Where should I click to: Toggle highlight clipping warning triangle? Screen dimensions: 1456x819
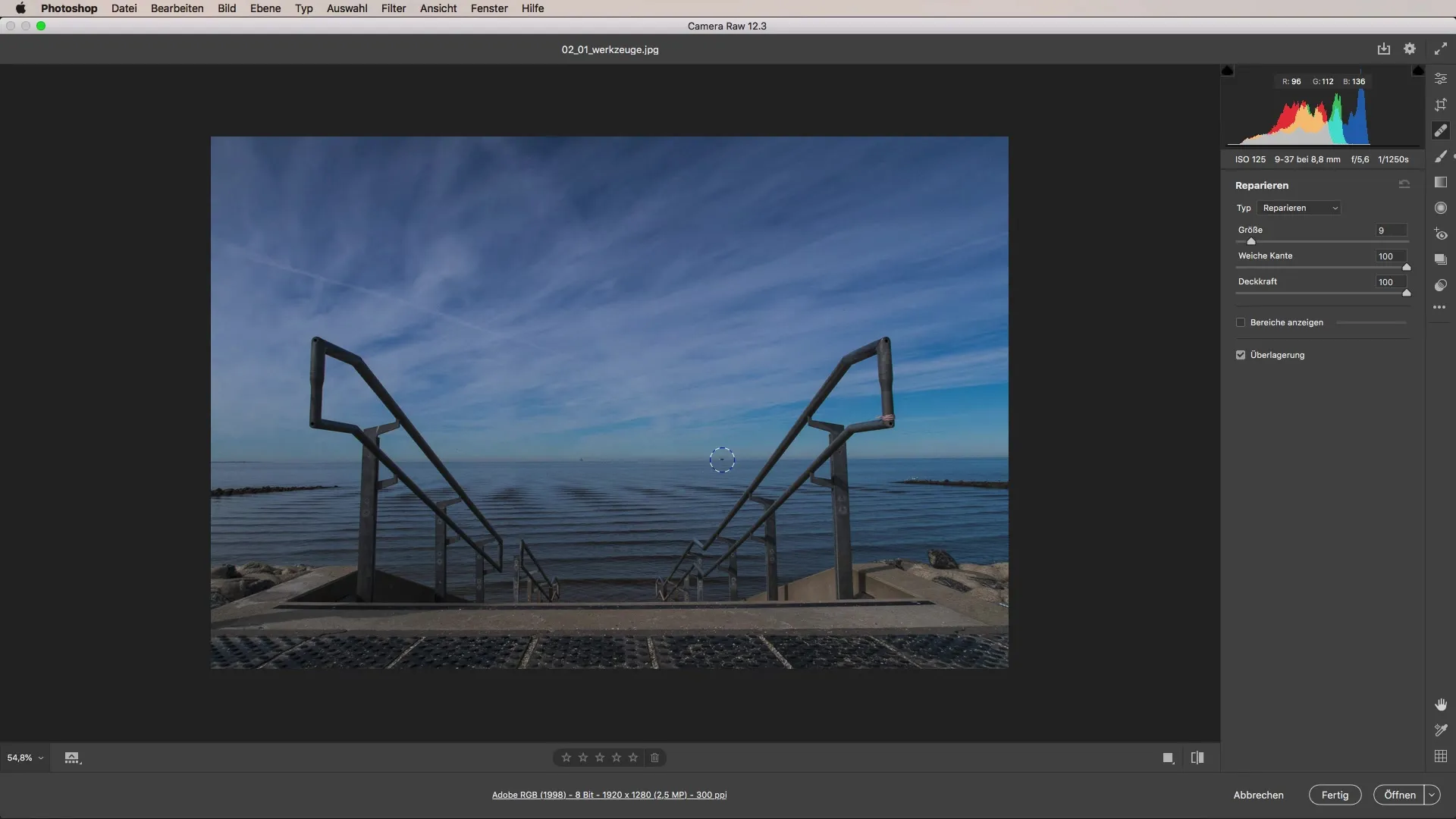pos(1418,71)
